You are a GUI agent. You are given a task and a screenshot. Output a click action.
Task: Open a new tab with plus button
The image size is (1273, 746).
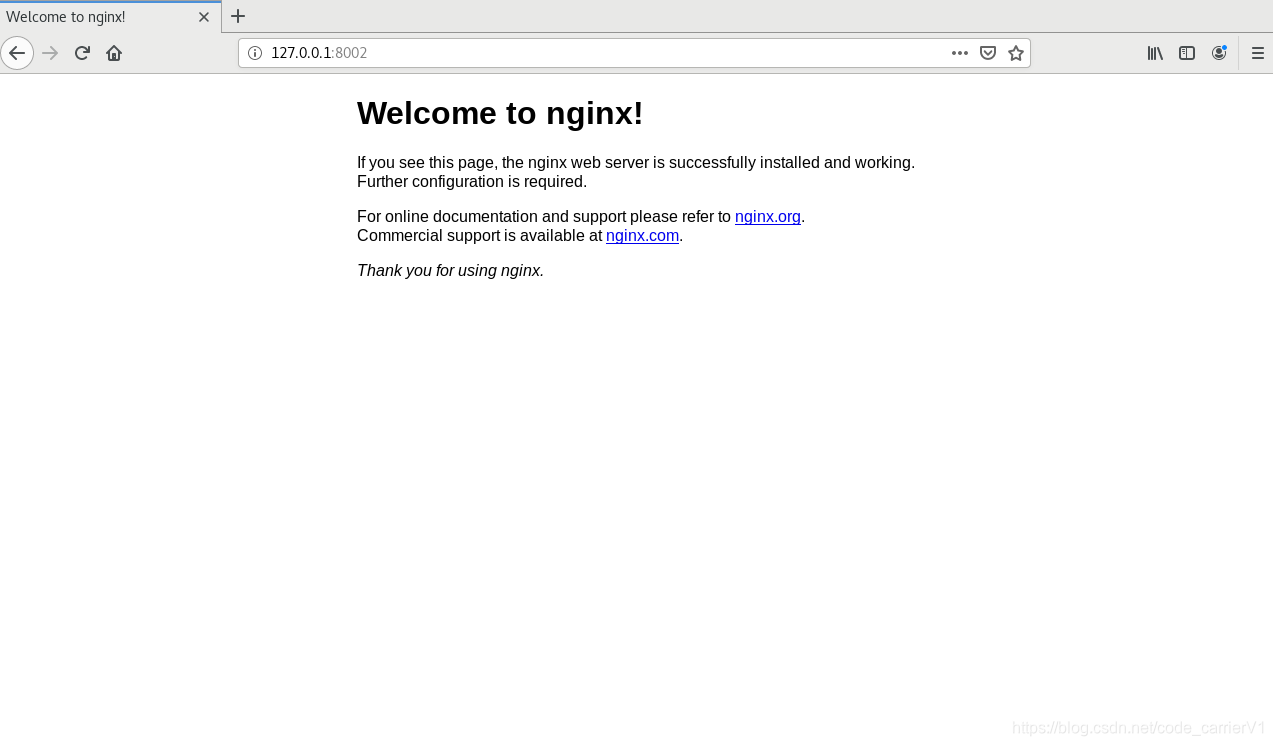[238, 16]
